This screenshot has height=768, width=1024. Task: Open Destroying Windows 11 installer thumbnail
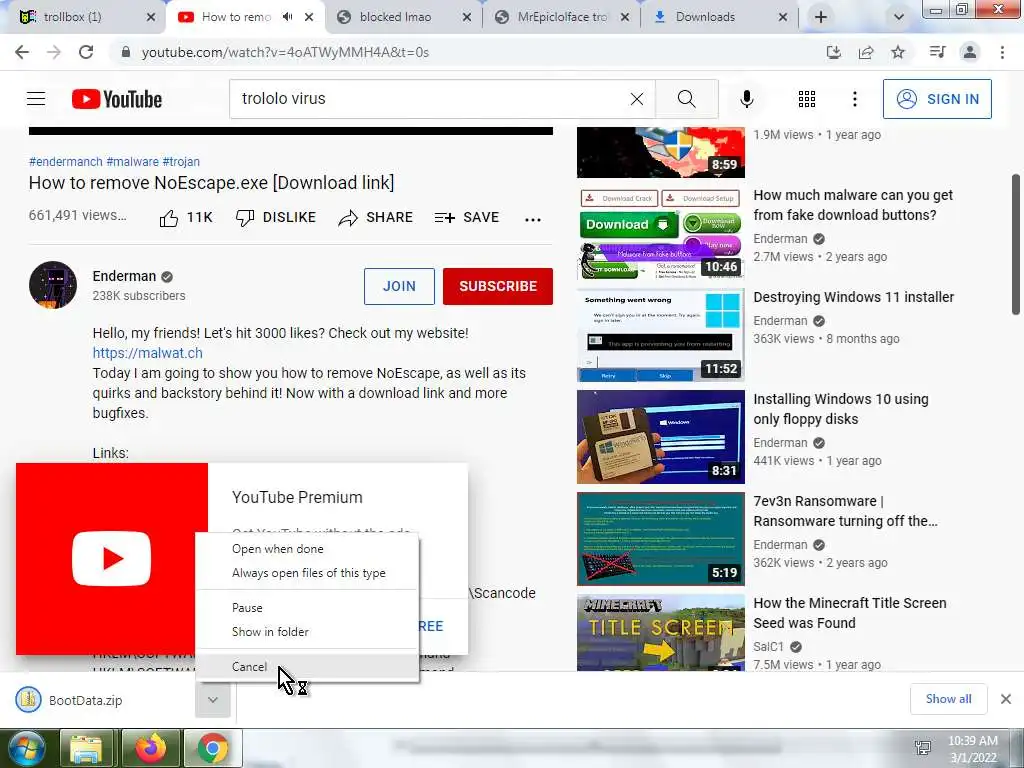(x=660, y=335)
